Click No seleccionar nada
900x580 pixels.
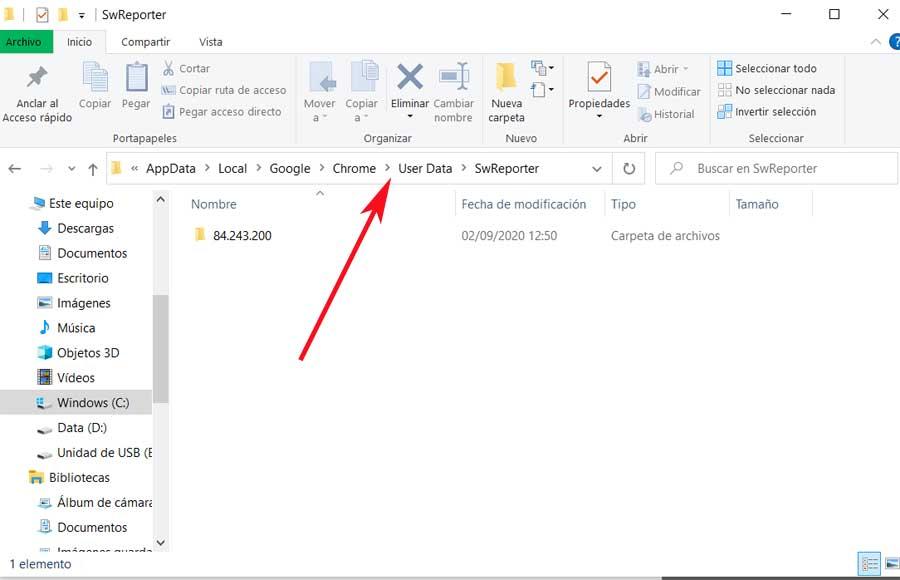tap(776, 90)
